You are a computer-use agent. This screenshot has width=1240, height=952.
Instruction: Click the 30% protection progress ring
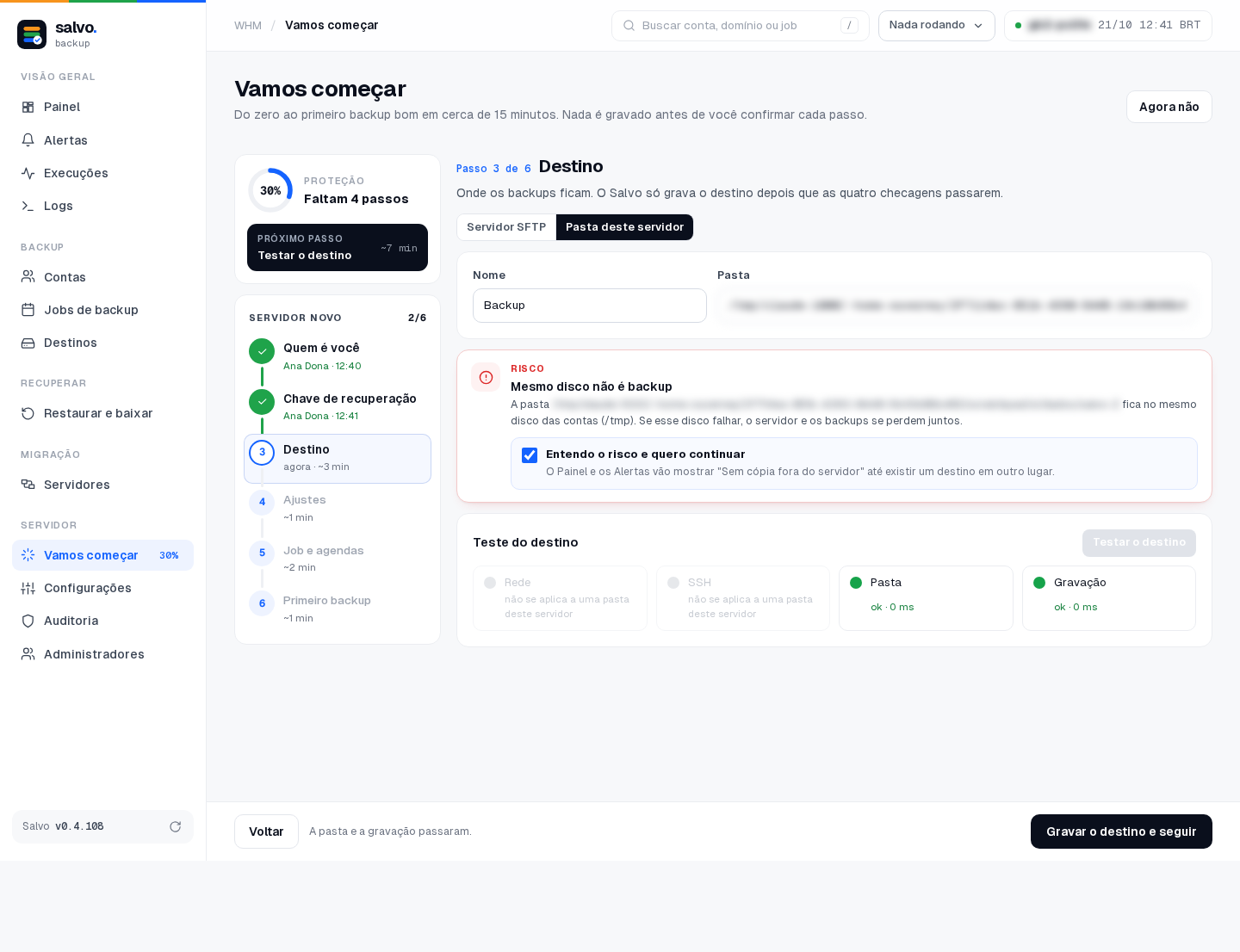point(270,190)
